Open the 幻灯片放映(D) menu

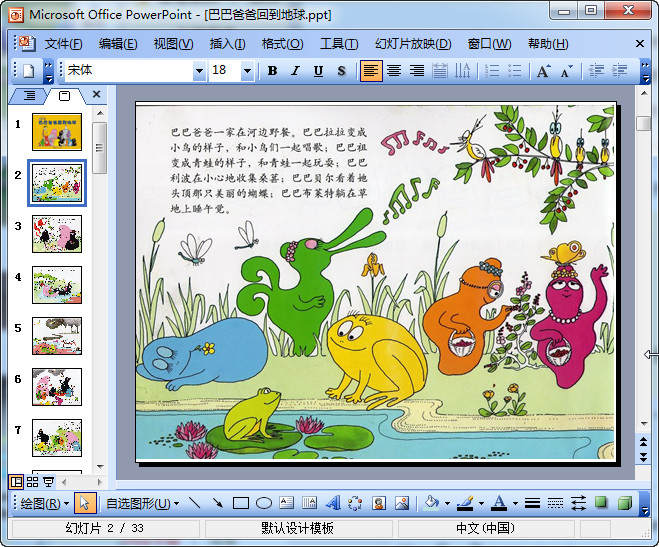click(413, 44)
